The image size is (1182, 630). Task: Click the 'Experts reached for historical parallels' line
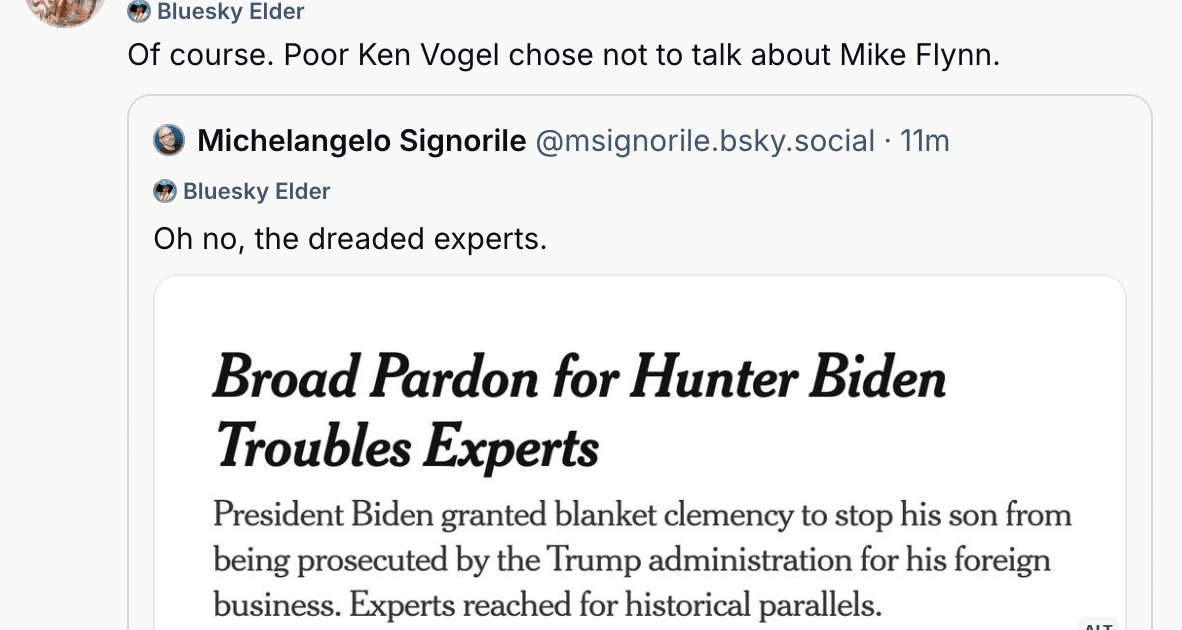click(x=615, y=604)
